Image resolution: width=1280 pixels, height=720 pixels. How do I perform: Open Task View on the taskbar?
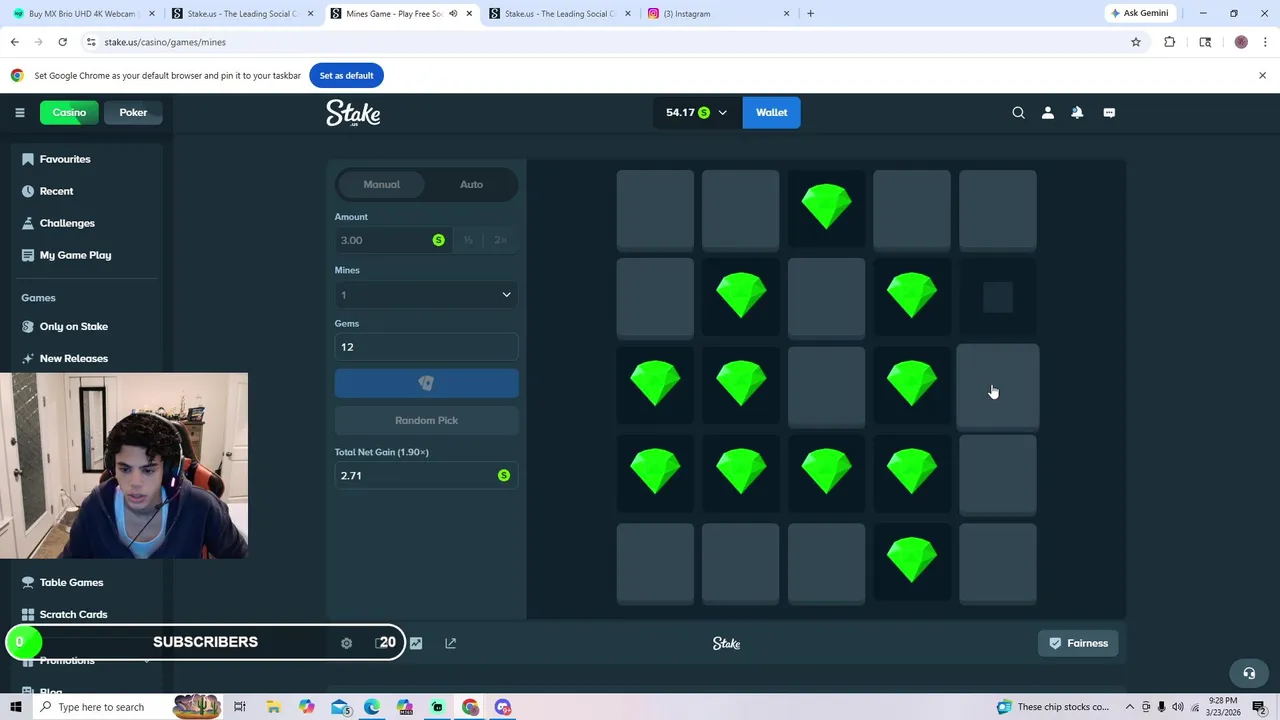coord(240,707)
